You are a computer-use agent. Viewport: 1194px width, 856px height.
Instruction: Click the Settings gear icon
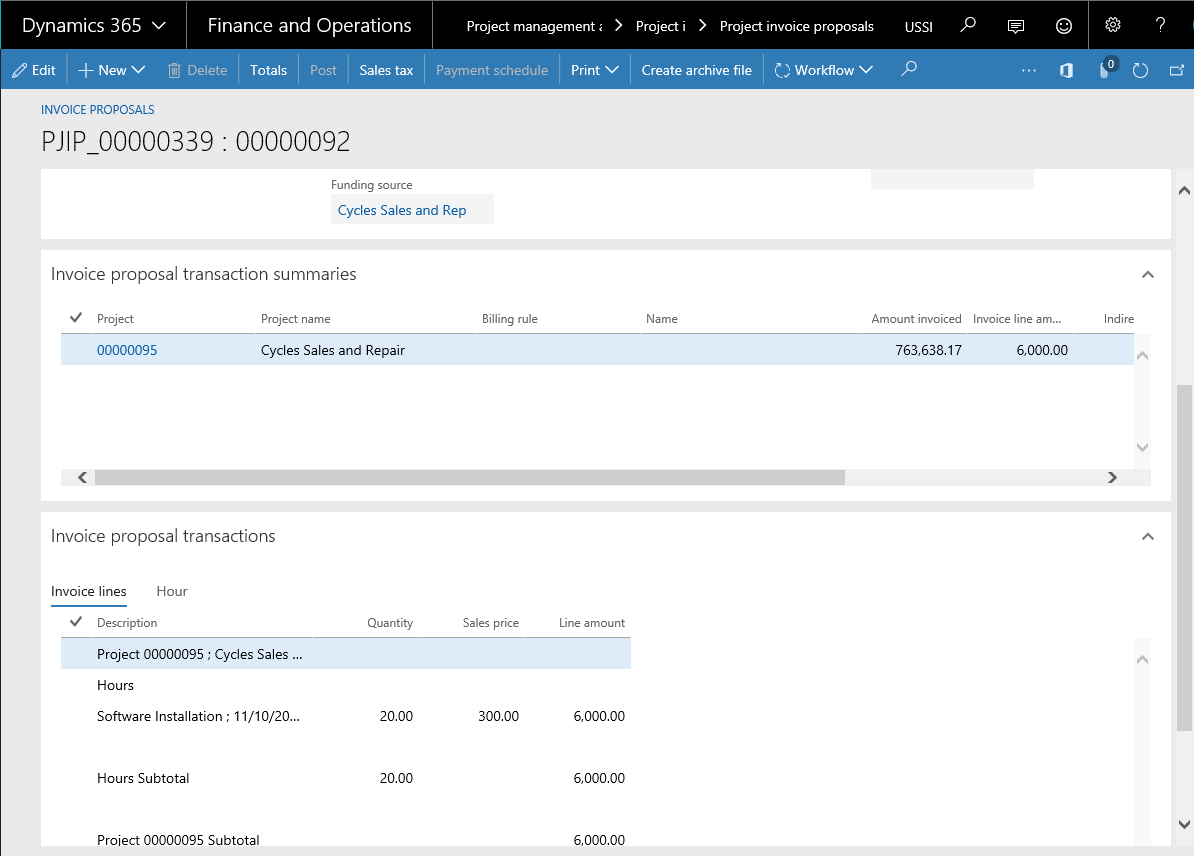tap(1112, 25)
